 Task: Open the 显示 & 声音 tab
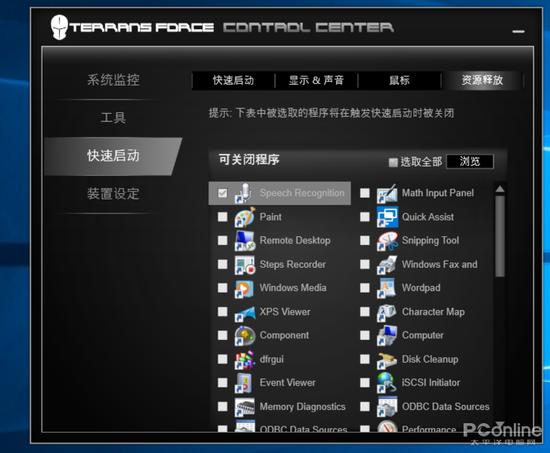point(316,80)
